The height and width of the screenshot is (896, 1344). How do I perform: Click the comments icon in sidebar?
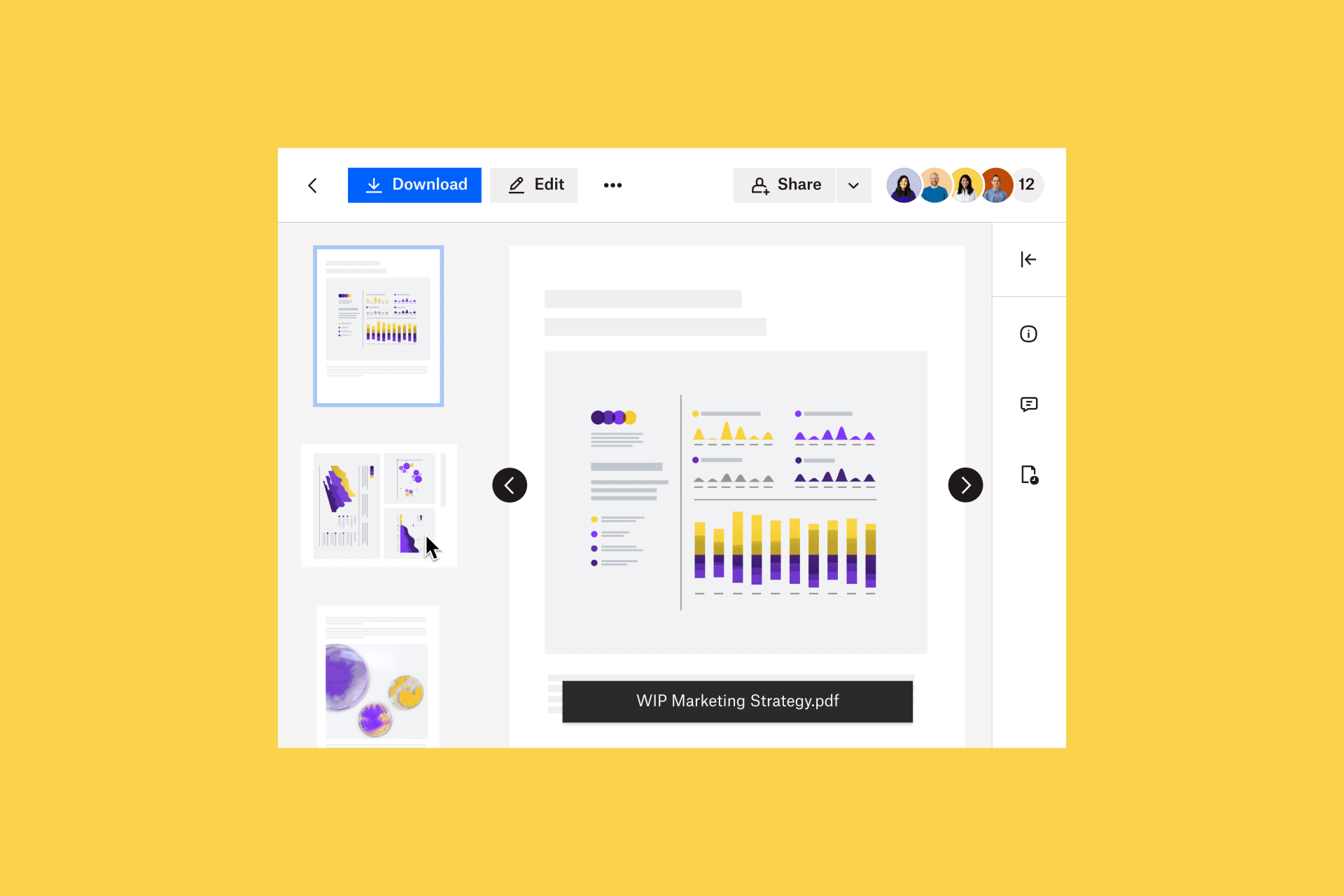point(1028,405)
